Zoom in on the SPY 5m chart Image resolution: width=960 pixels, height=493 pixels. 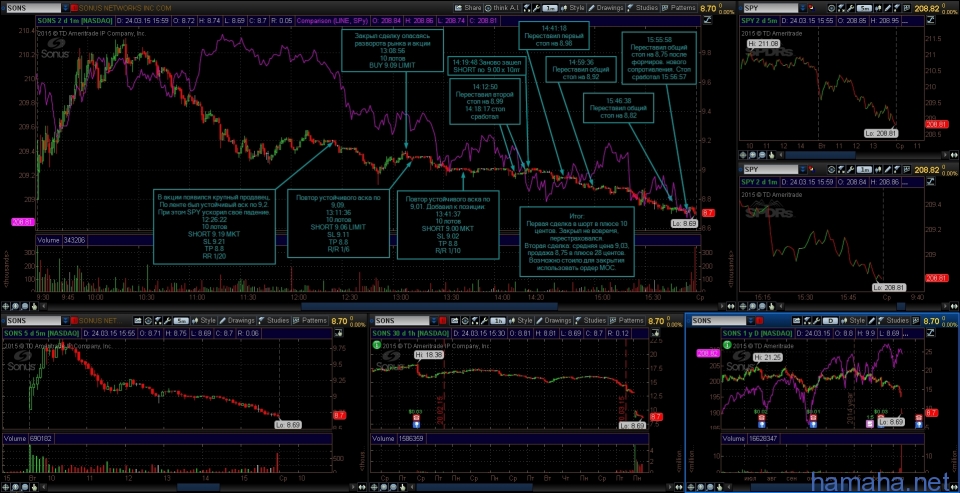752,155
